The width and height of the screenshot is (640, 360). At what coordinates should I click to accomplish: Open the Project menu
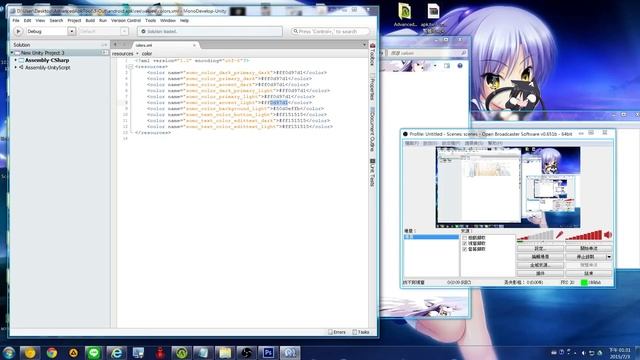click(74, 20)
